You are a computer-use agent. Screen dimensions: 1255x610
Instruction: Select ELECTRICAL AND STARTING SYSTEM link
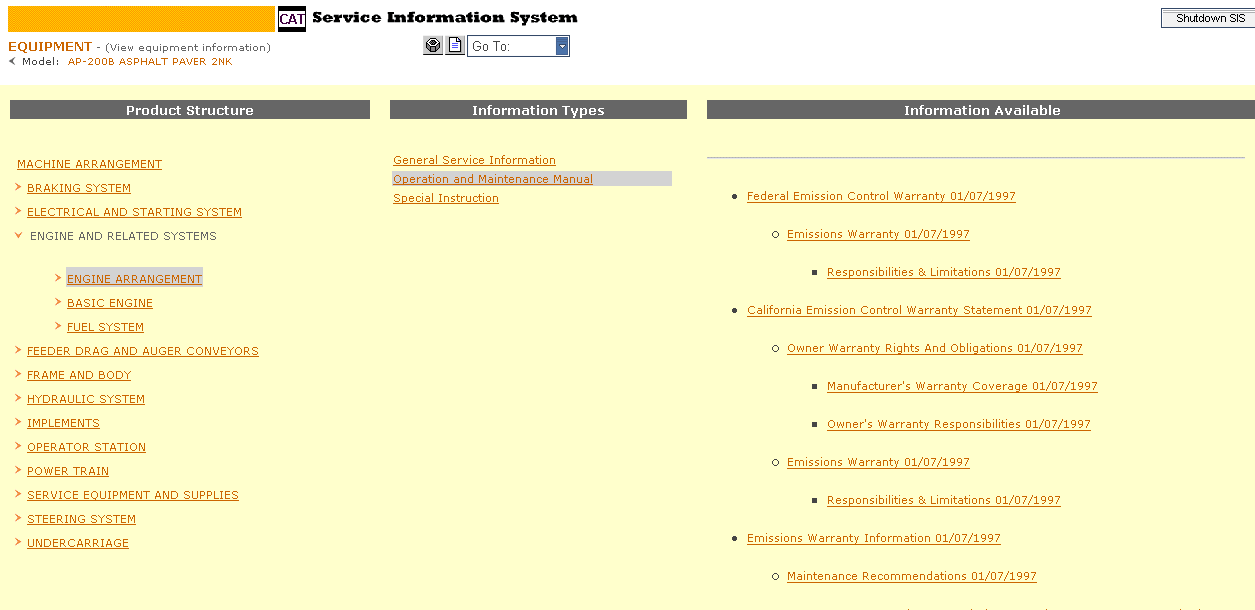pos(134,212)
